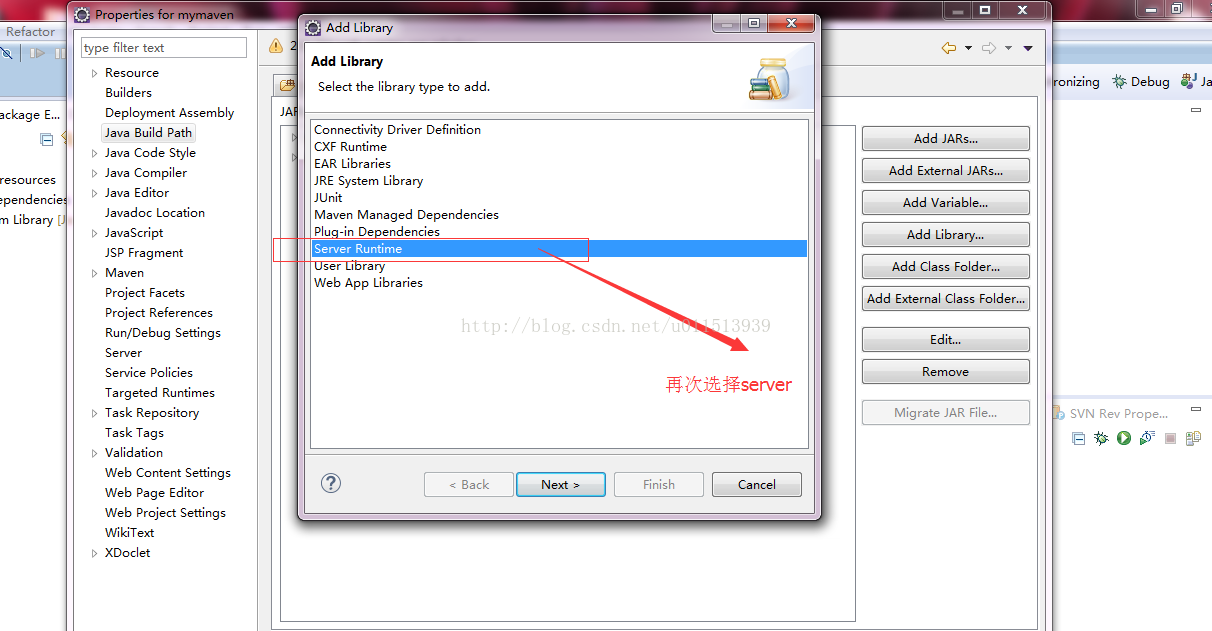The height and width of the screenshot is (631, 1212).
Task: Click the back navigation arrow icon
Action: pyautogui.click(x=948, y=48)
